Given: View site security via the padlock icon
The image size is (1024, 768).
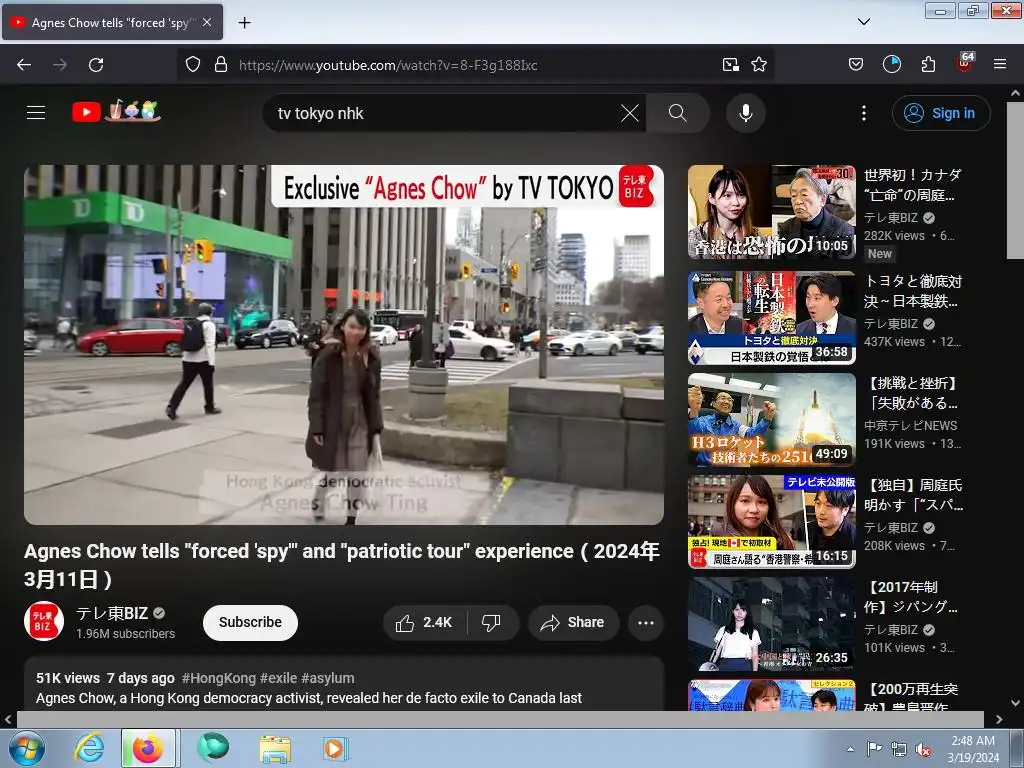Looking at the screenshot, I should (x=221, y=64).
